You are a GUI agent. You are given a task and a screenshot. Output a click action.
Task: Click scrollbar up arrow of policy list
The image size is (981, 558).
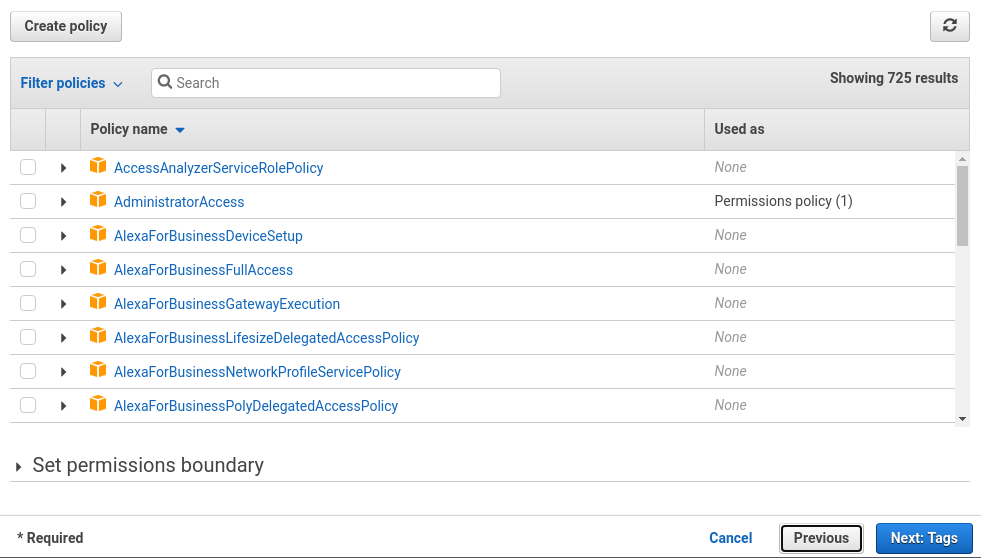coord(962,159)
